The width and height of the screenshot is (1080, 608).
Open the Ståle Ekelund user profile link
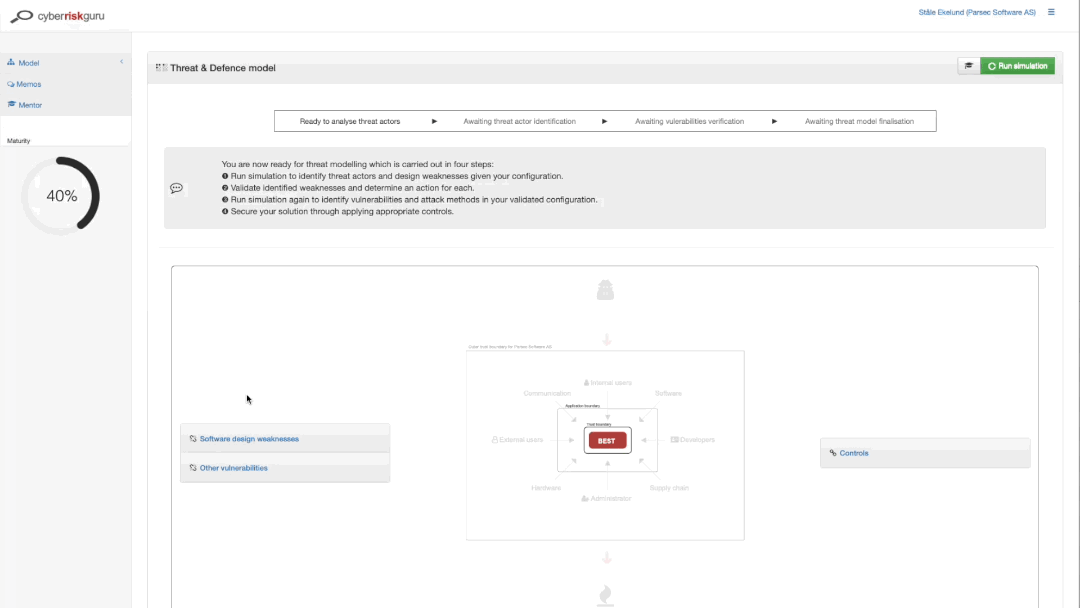[976, 12]
